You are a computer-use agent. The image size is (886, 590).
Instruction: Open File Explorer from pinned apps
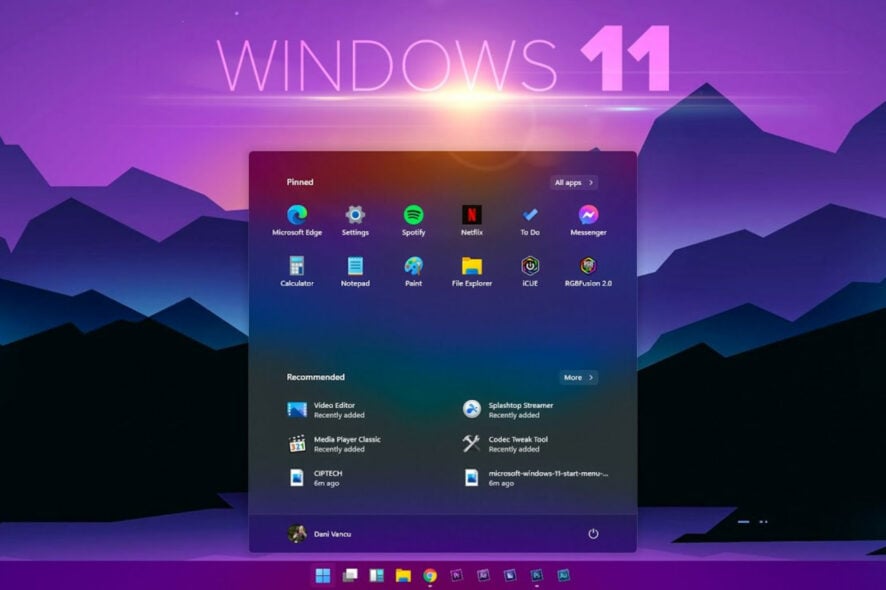(x=471, y=265)
